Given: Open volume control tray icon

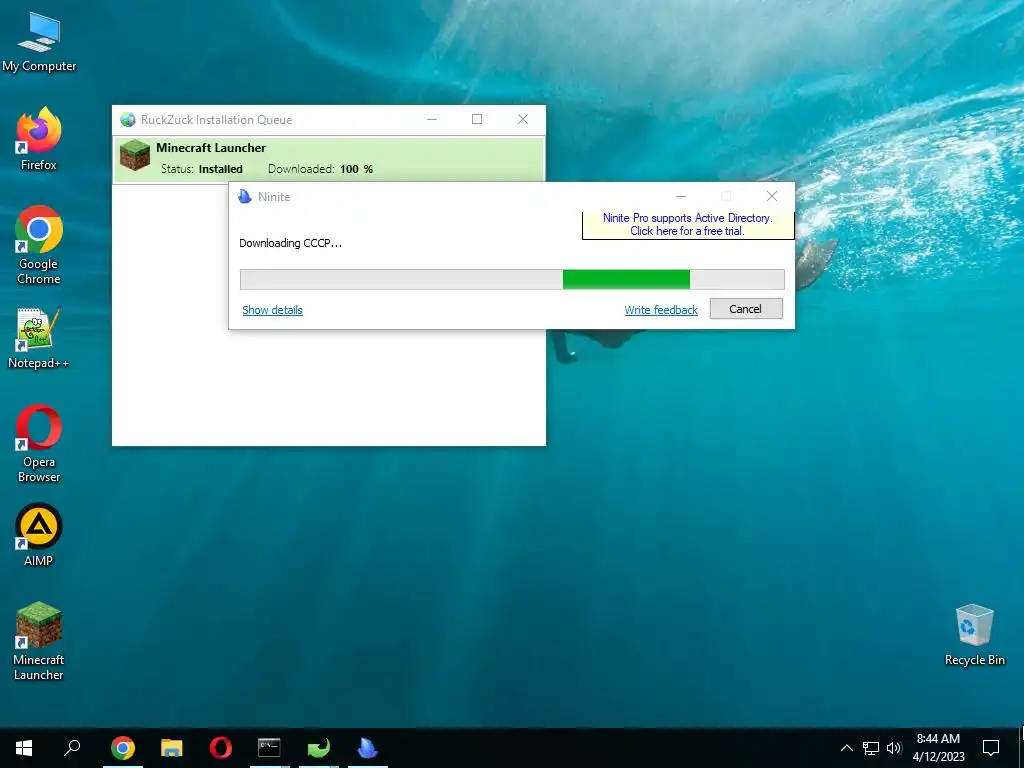Looking at the screenshot, I should [894, 748].
